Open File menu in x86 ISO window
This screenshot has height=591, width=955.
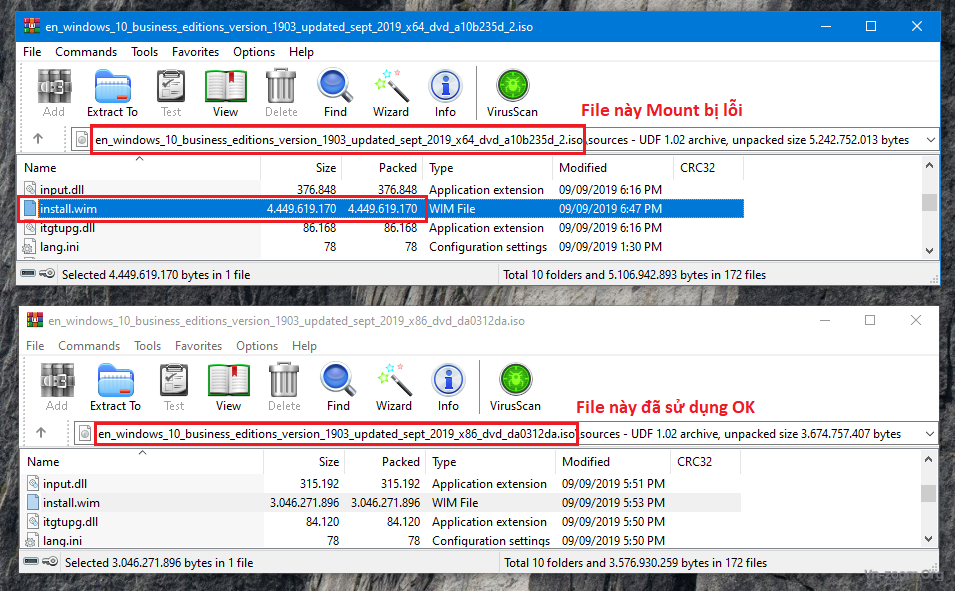(x=35, y=345)
